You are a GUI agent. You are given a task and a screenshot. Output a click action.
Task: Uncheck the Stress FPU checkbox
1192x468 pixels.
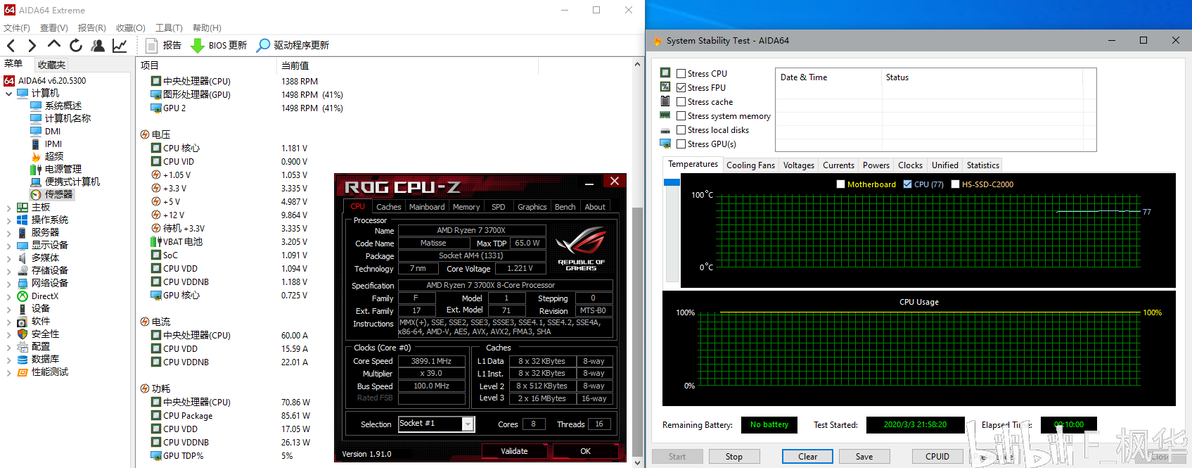click(680, 87)
